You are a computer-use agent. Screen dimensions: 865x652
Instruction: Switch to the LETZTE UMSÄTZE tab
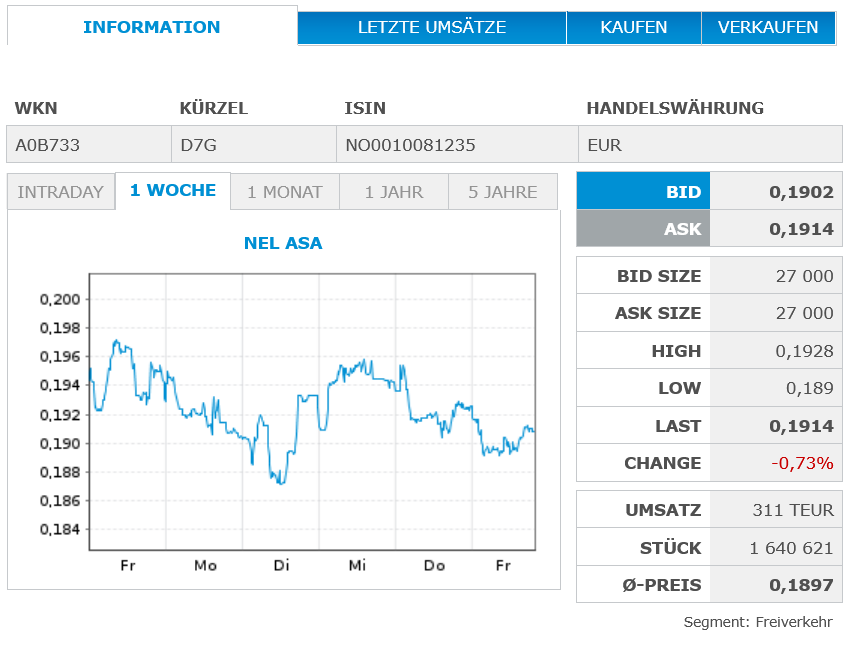click(x=432, y=28)
